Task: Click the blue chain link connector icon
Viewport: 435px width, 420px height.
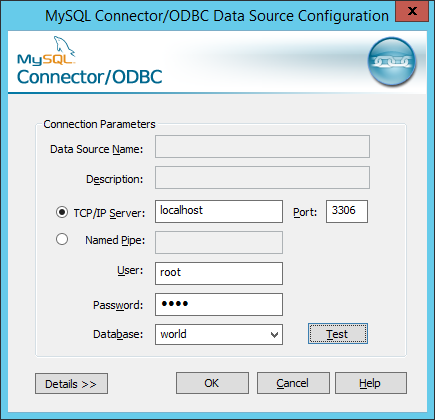Action: coord(392,62)
